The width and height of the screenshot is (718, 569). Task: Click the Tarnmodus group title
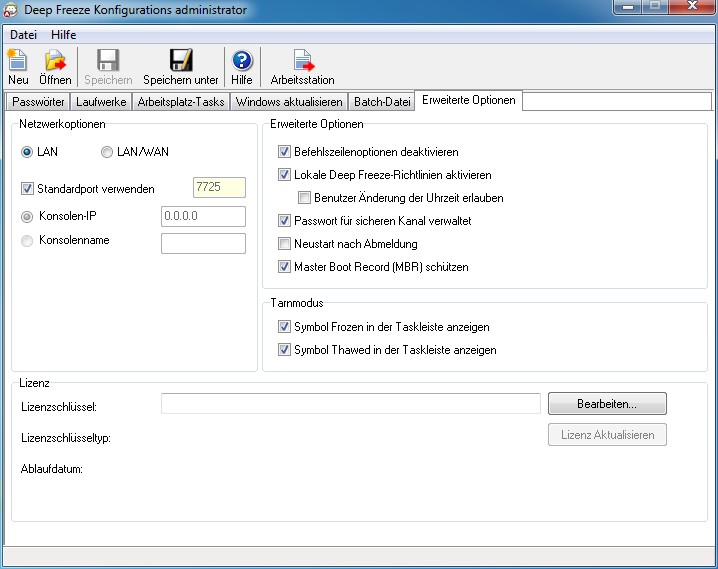pos(297,303)
